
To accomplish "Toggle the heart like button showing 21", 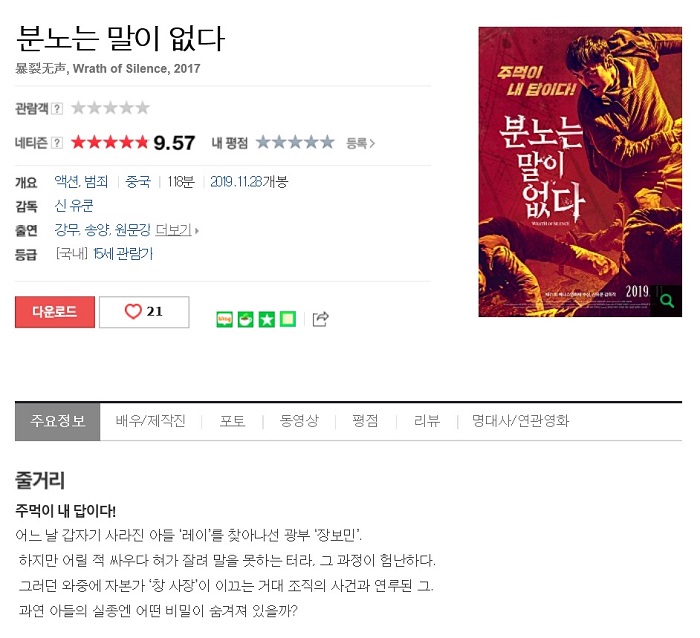I will pyautogui.click(x=144, y=312).
